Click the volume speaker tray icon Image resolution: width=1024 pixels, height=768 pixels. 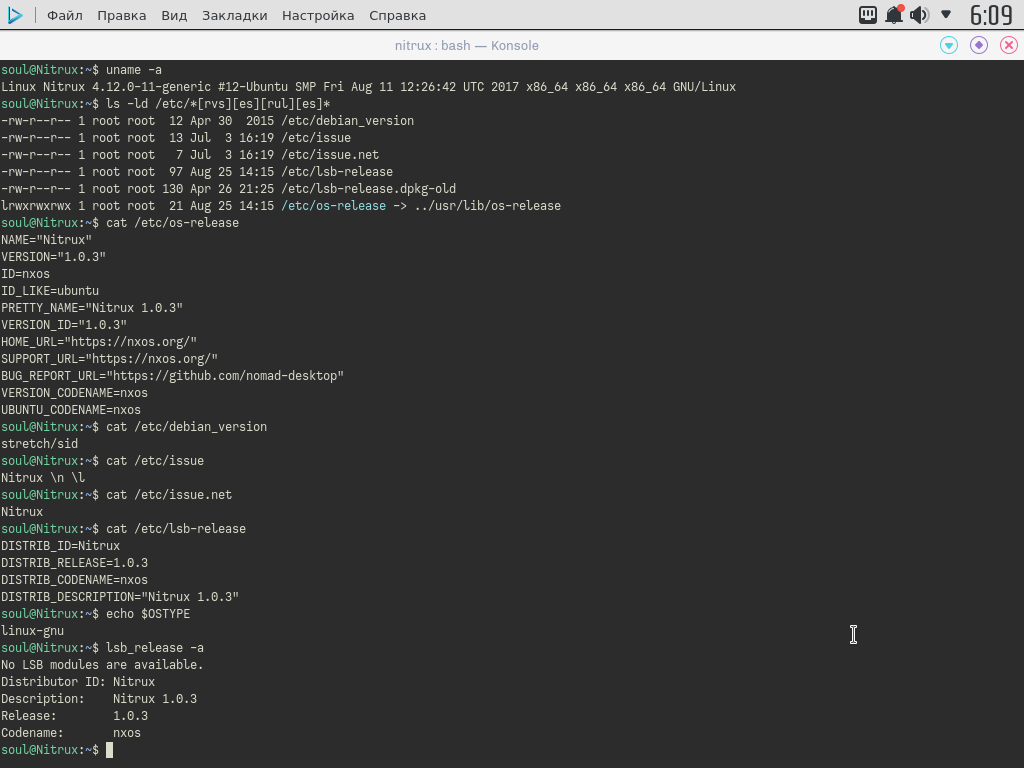pos(920,14)
